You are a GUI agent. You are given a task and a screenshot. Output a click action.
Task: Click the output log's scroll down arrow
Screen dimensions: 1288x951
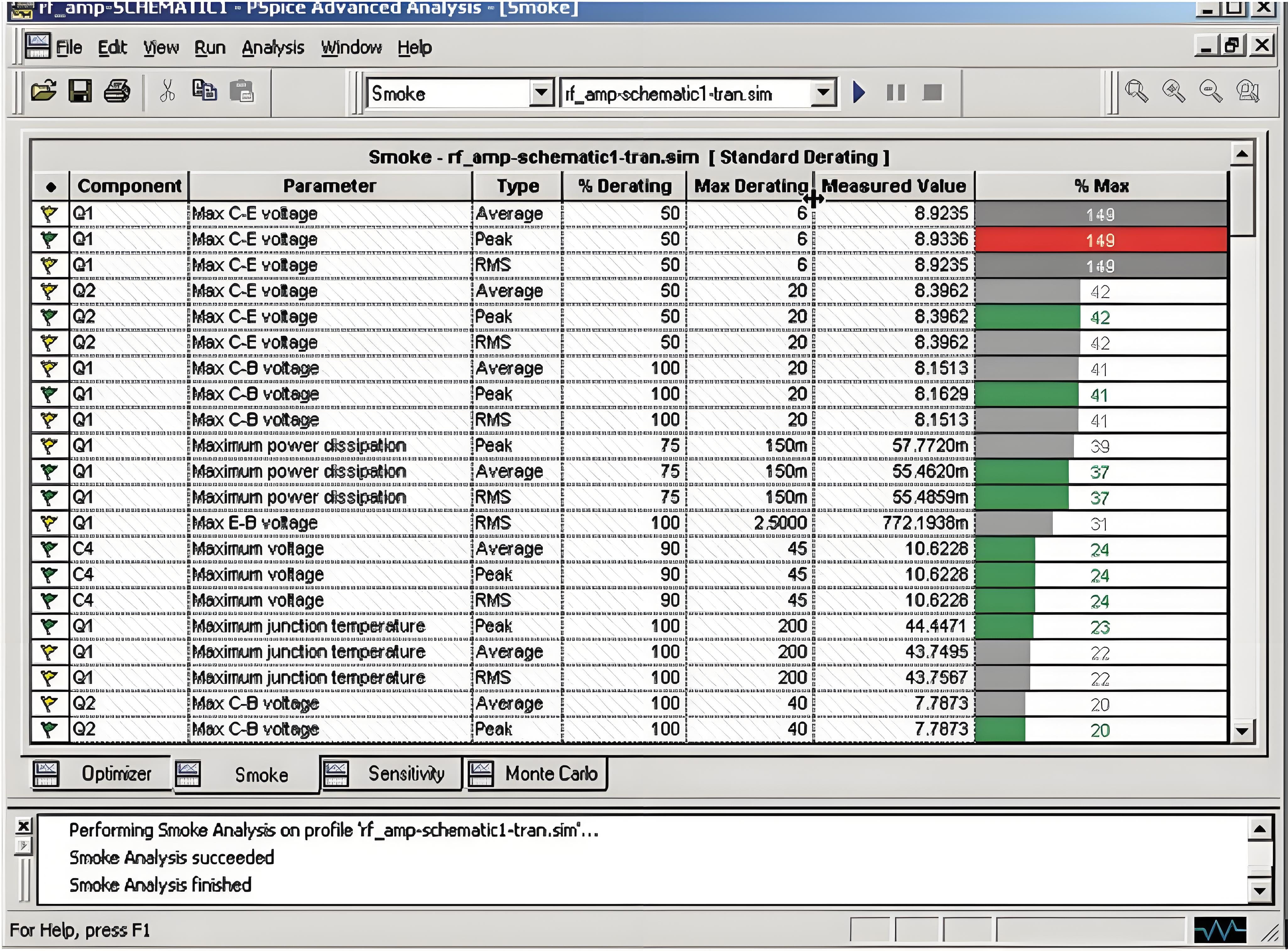tap(1259, 891)
